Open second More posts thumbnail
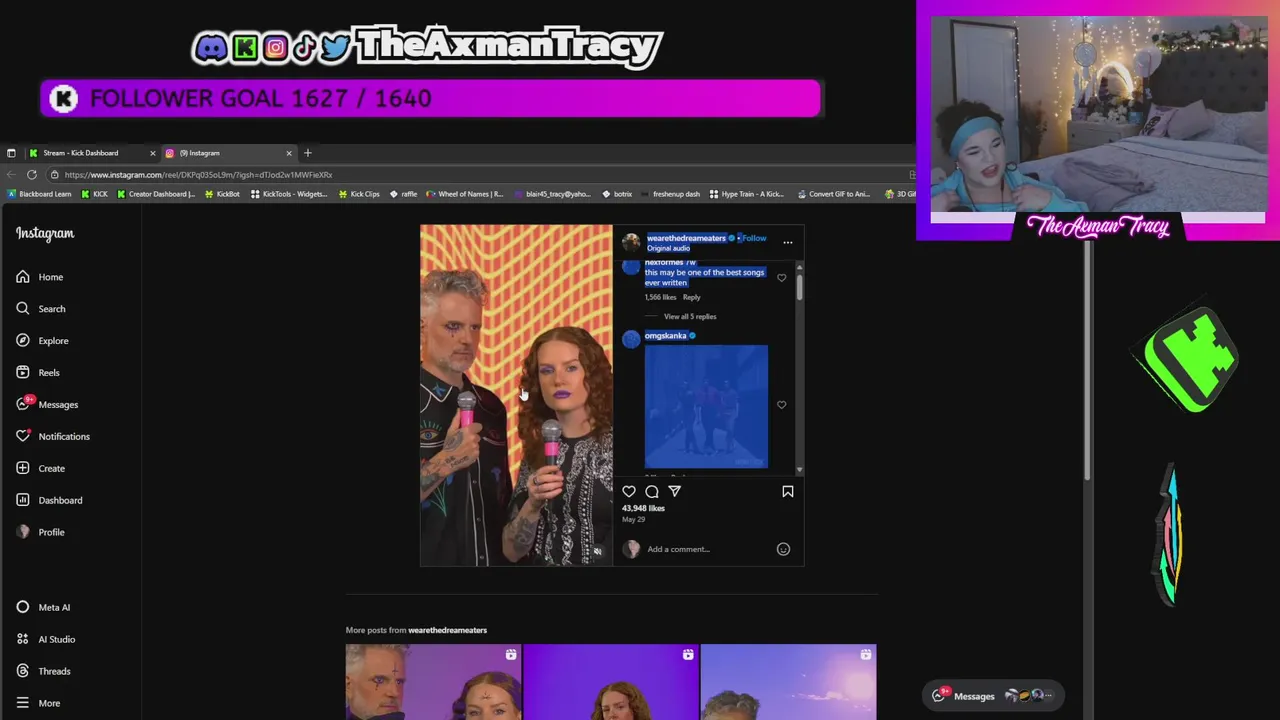 click(611, 682)
